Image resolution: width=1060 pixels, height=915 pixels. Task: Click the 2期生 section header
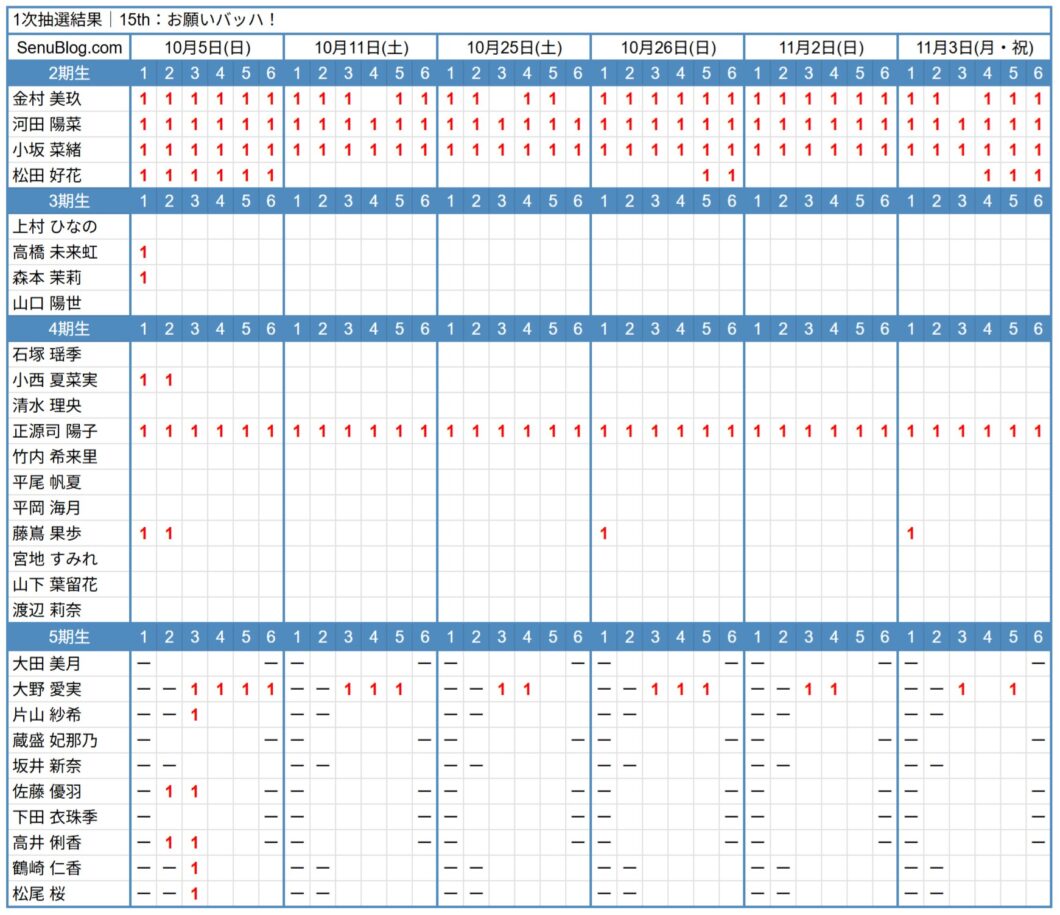[69, 73]
